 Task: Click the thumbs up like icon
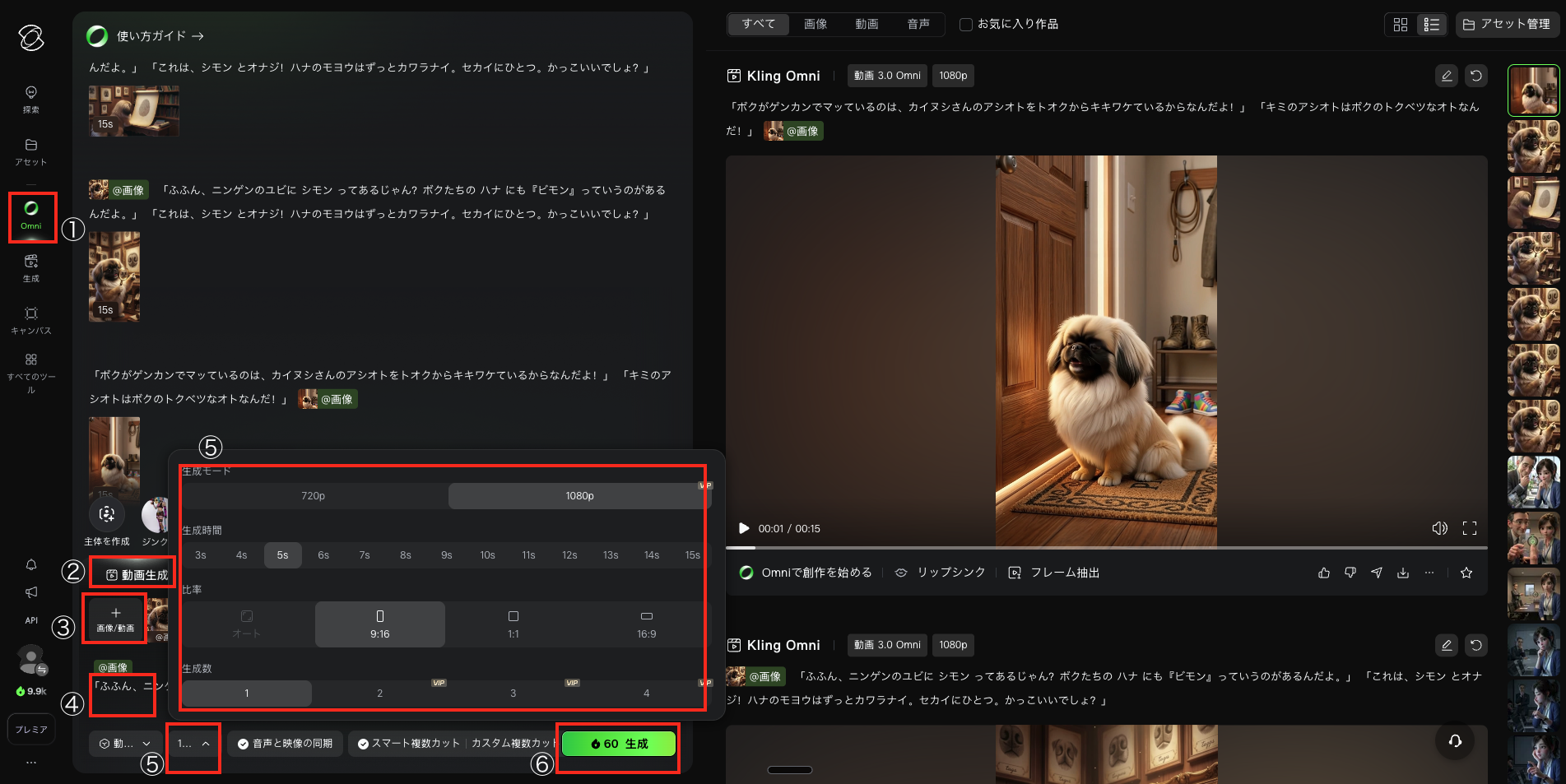[x=1323, y=573]
